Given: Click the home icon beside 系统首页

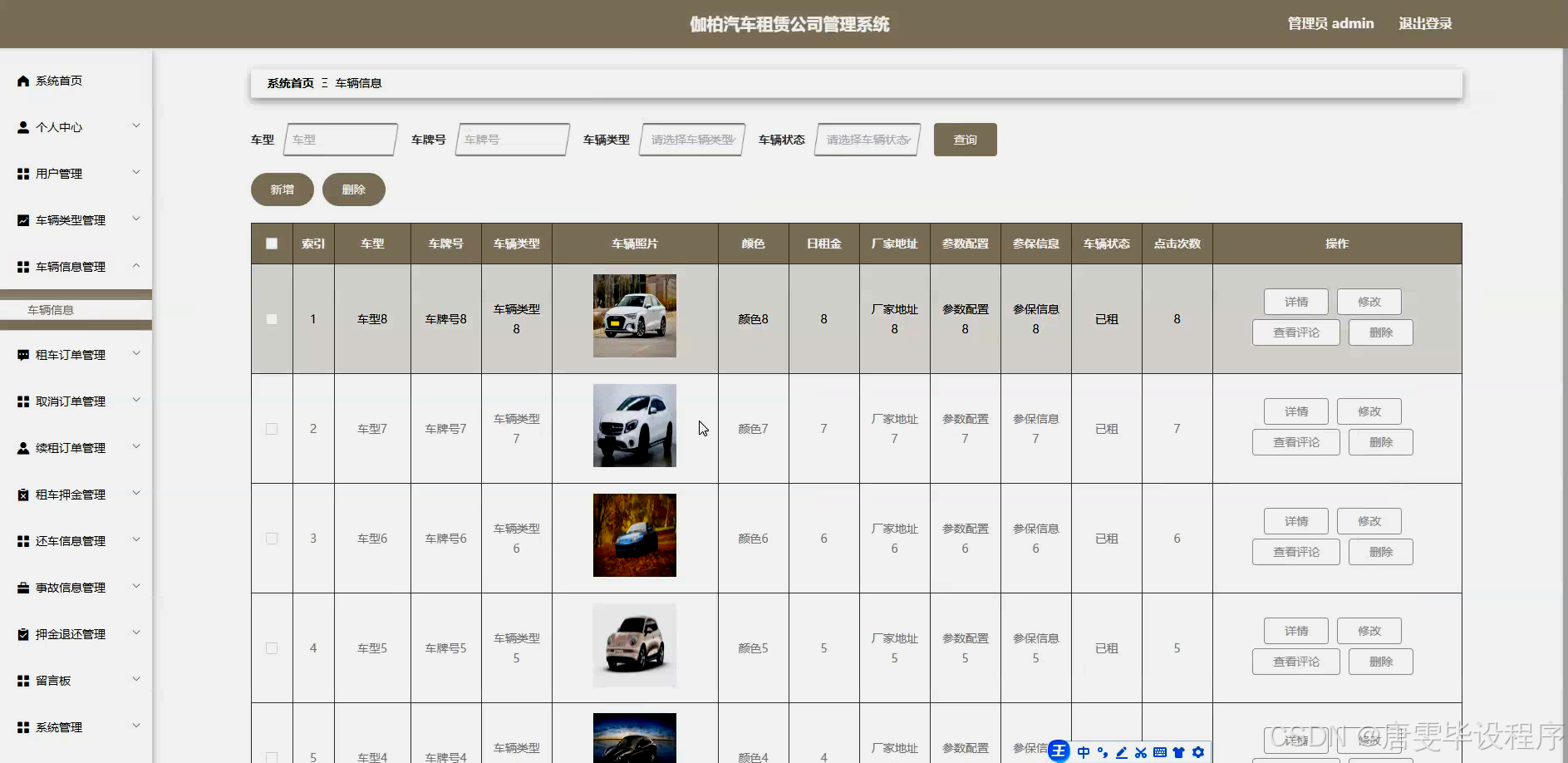Looking at the screenshot, I should click(23, 81).
